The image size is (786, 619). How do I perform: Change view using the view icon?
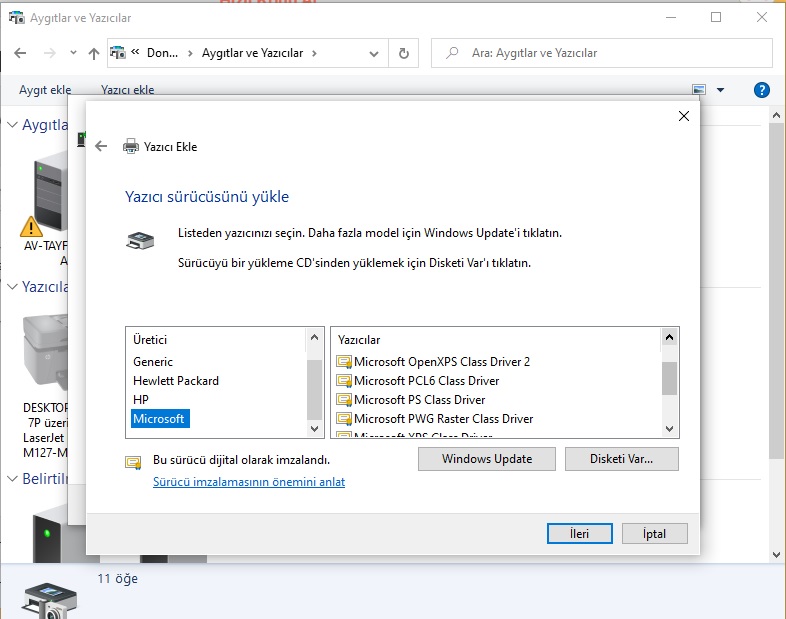click(x=699, y=90)
